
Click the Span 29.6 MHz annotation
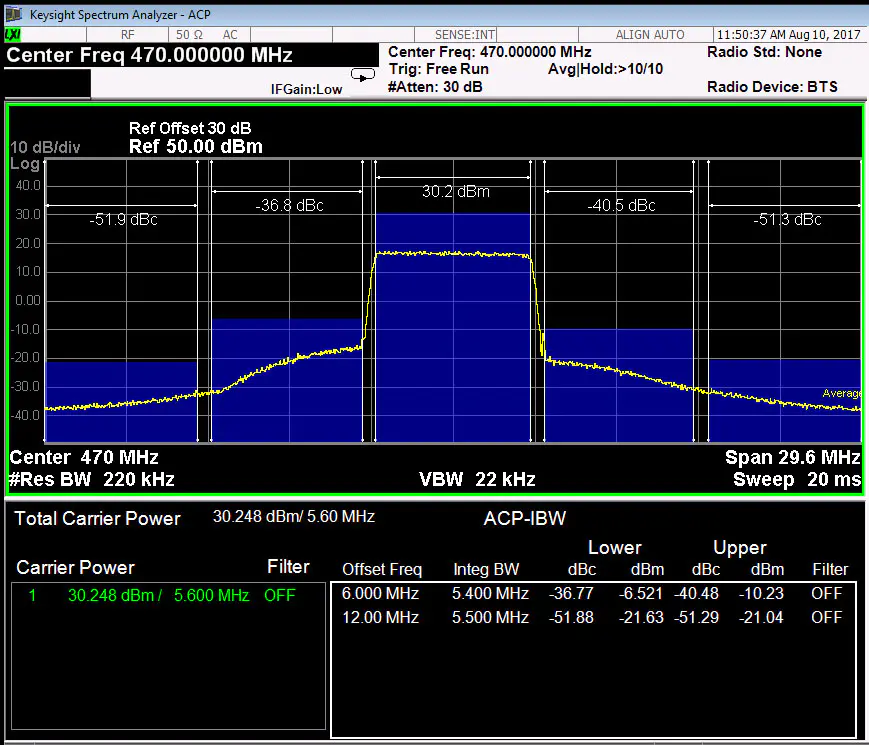click(792, 457)
